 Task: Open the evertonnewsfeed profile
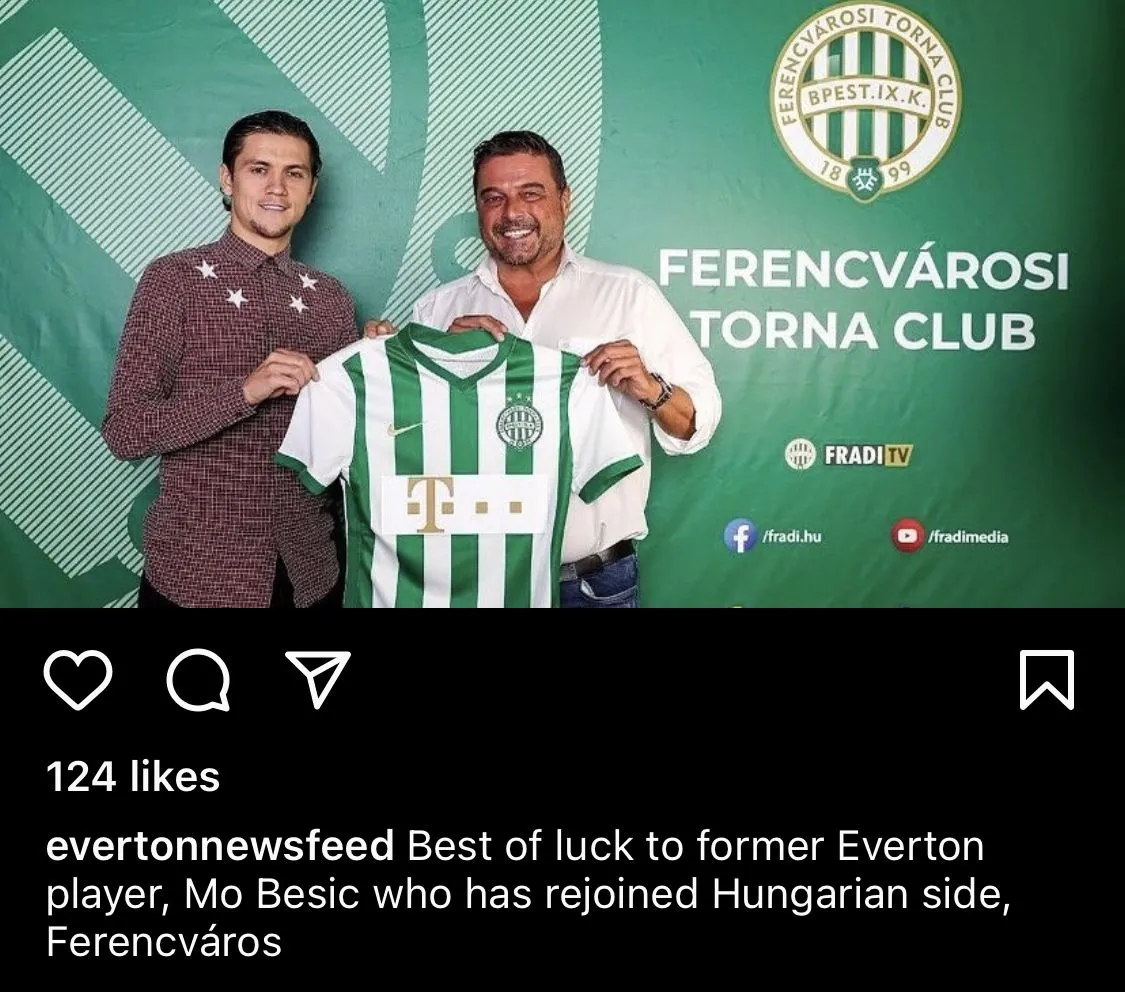pyautogui.click(x=220, y=846)
